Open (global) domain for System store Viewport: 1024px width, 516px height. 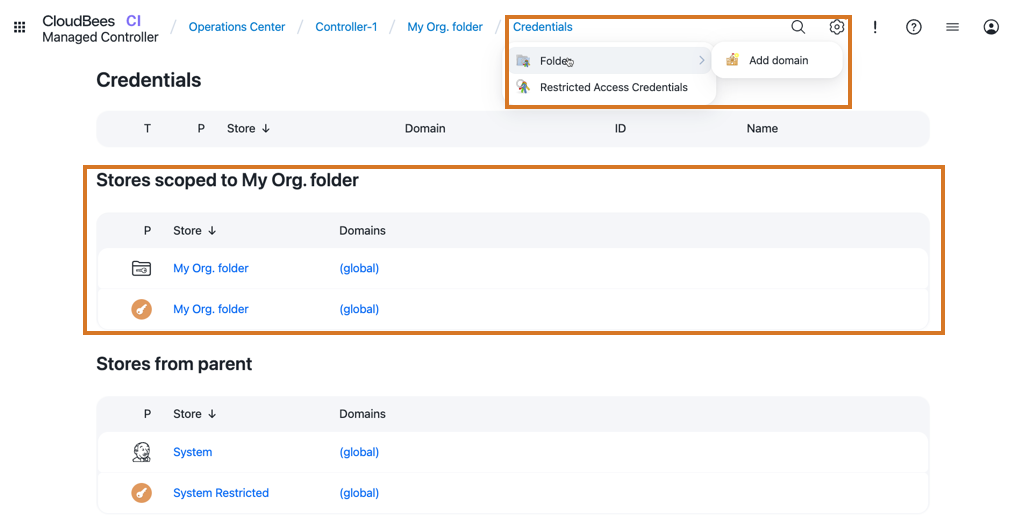pos(359,452)
